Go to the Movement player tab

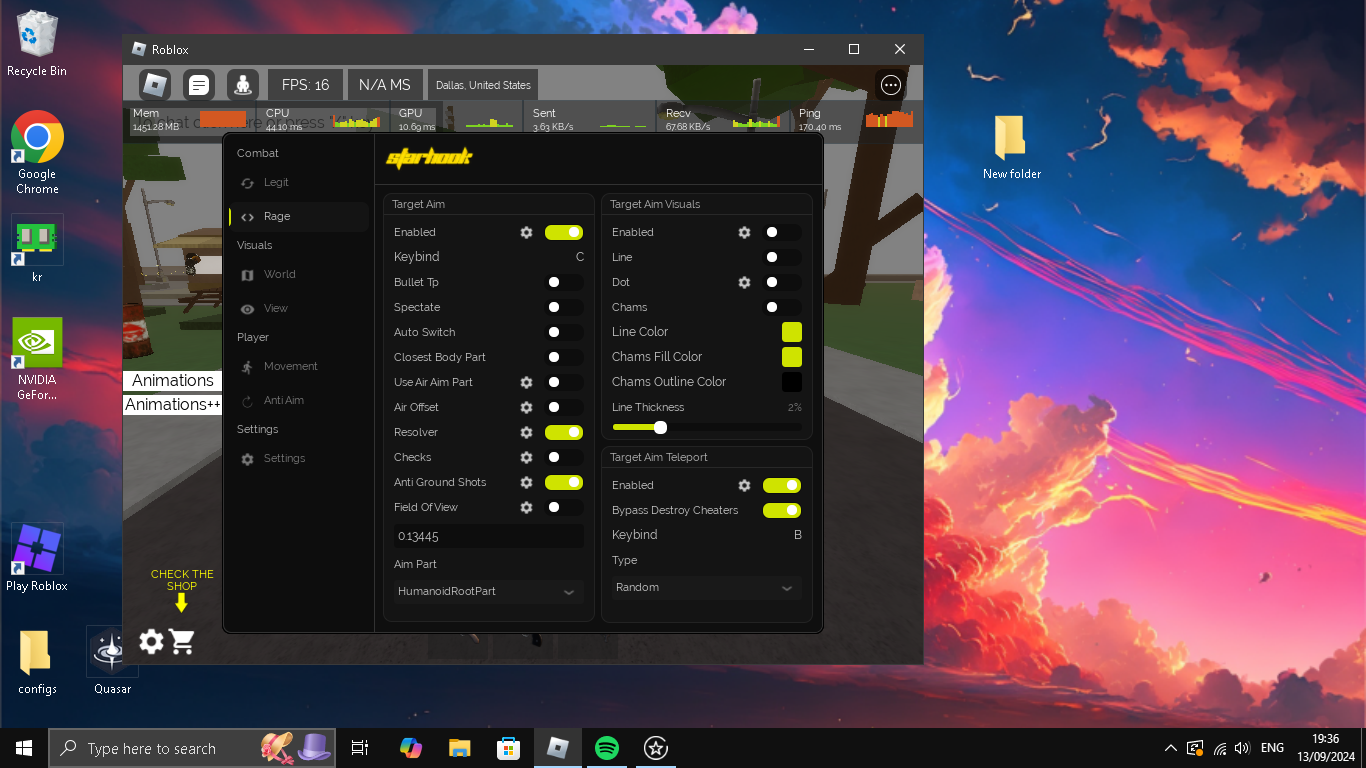click(299, 366)
